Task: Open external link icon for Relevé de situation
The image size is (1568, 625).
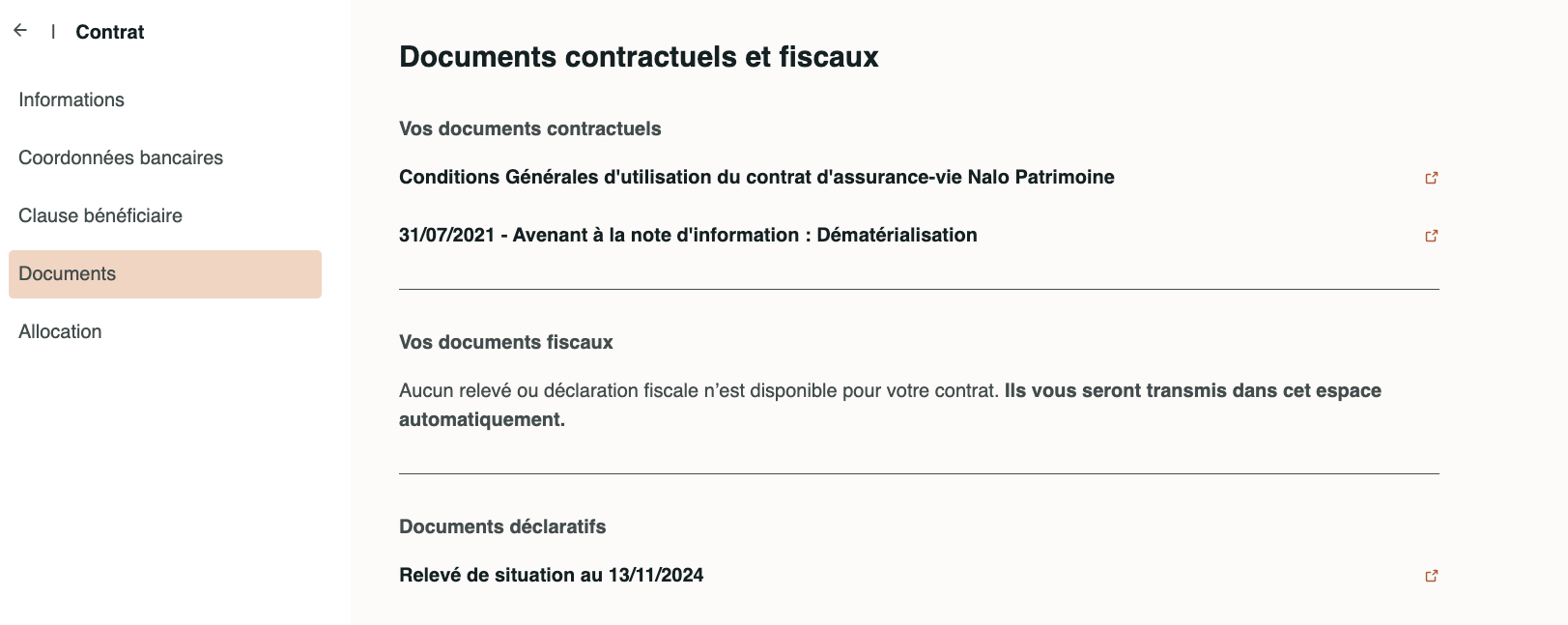Action: click(x=1432, y=576)
